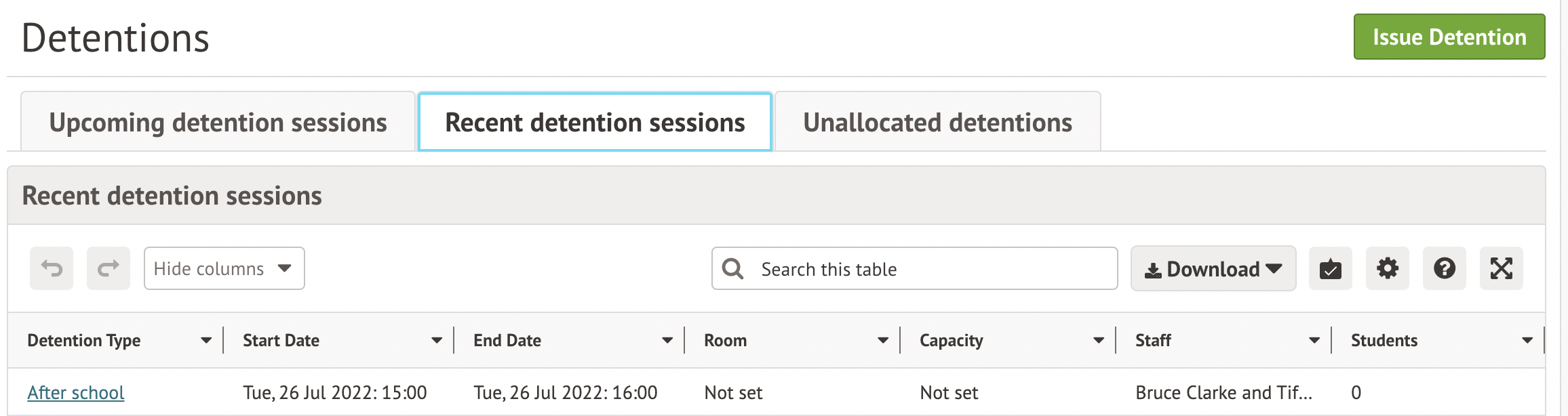1568x416 pixels.
Task: Click the checkmark bulk action icon
Action: [x=1330, y=269]
